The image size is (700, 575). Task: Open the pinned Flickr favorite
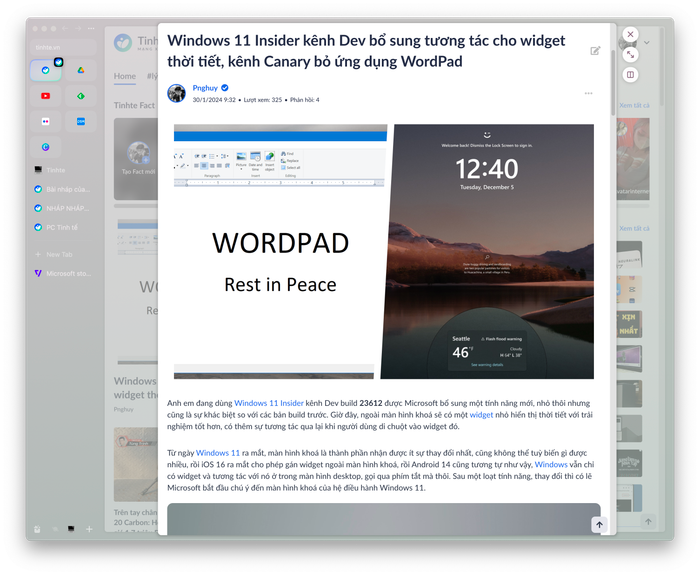(x=46, y=121)
